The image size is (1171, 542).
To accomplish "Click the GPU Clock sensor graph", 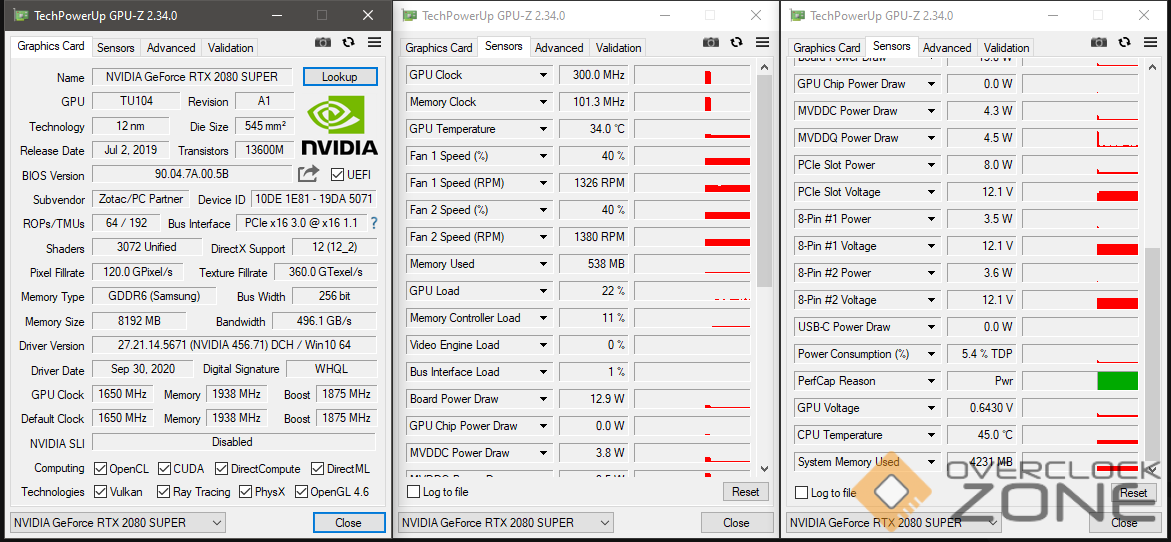I will (x=692, y=75).
